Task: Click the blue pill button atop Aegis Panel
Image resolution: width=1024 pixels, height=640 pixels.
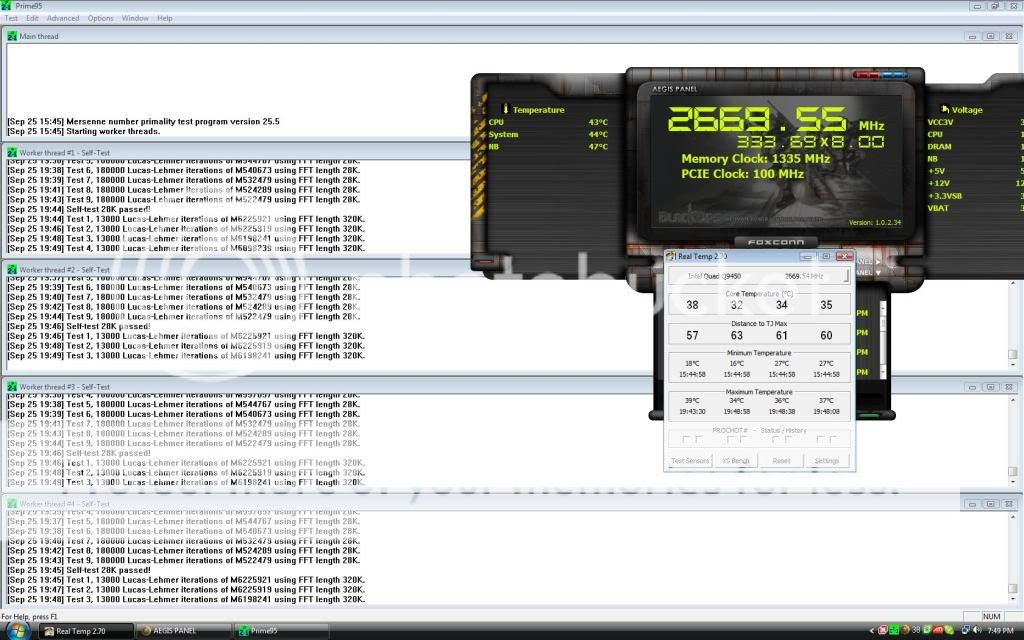Action: (x=895, y=74)
